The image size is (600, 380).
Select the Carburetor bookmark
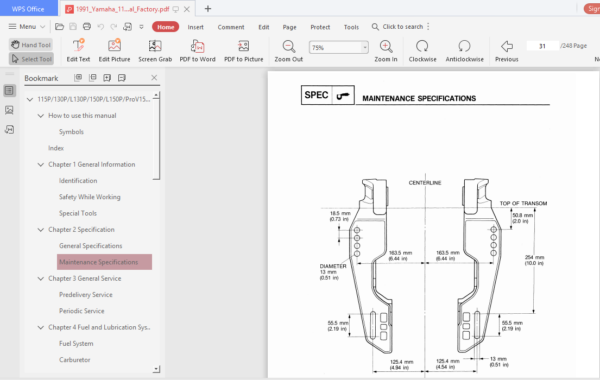click(x=75, y=360)
